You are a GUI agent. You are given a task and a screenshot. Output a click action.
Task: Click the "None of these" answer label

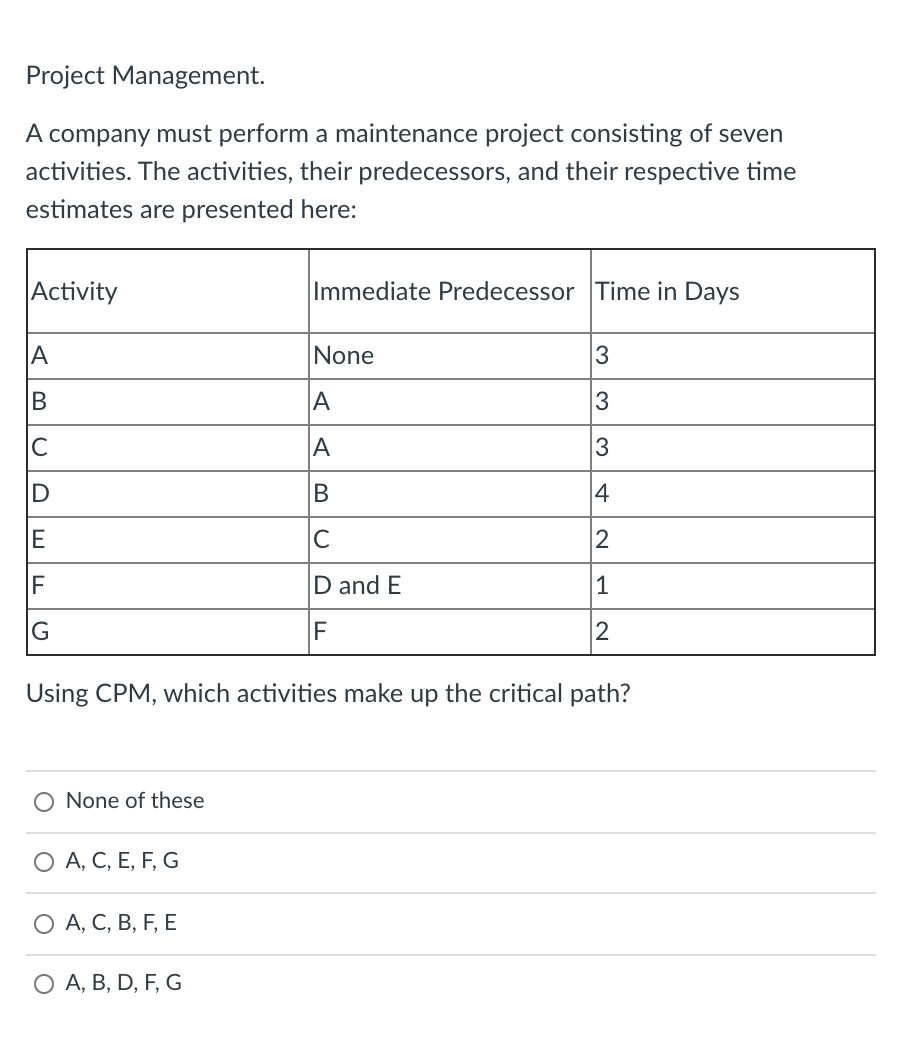135,801
